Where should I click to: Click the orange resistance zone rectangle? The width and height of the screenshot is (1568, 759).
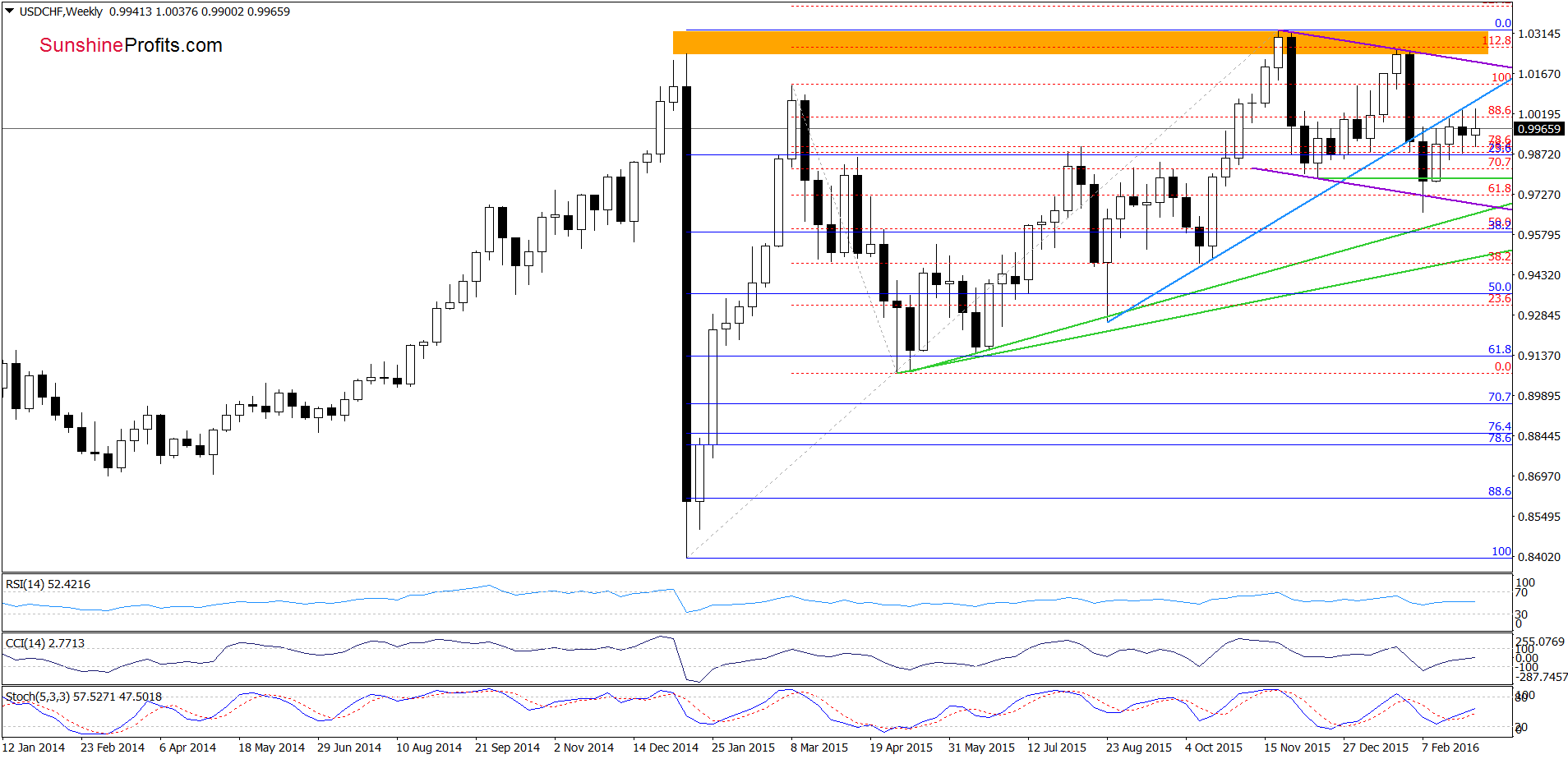pos(1080,43)
